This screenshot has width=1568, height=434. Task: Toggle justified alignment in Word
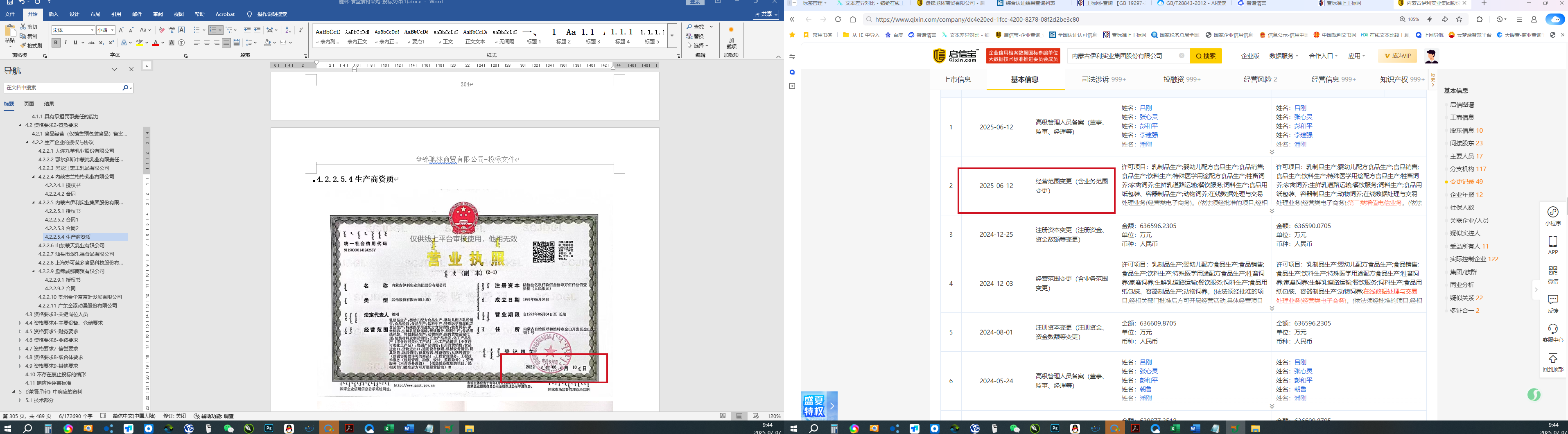(x=226, y=43)
